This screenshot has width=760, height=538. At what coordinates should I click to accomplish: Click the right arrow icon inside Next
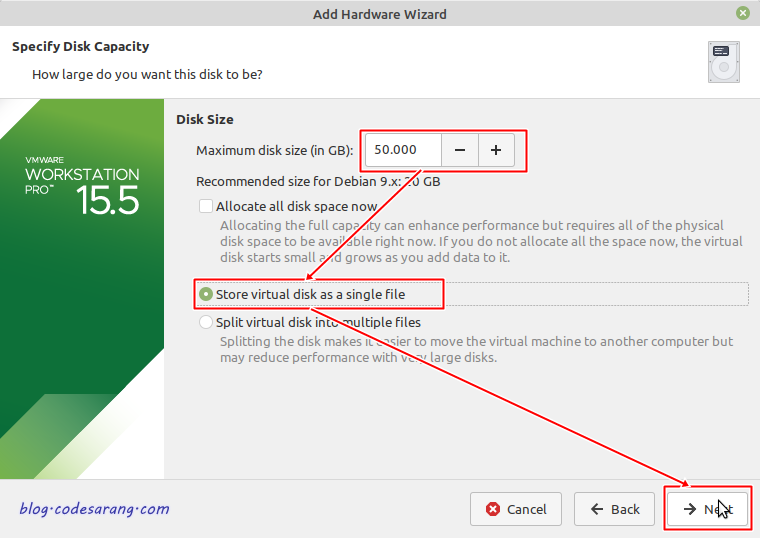coord(690,509)
